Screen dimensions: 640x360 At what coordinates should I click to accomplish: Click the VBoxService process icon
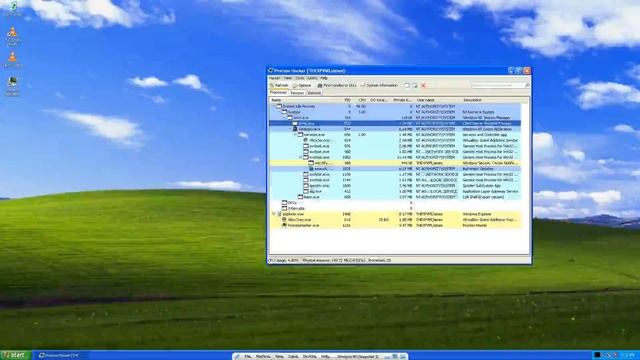pos(305,140)
